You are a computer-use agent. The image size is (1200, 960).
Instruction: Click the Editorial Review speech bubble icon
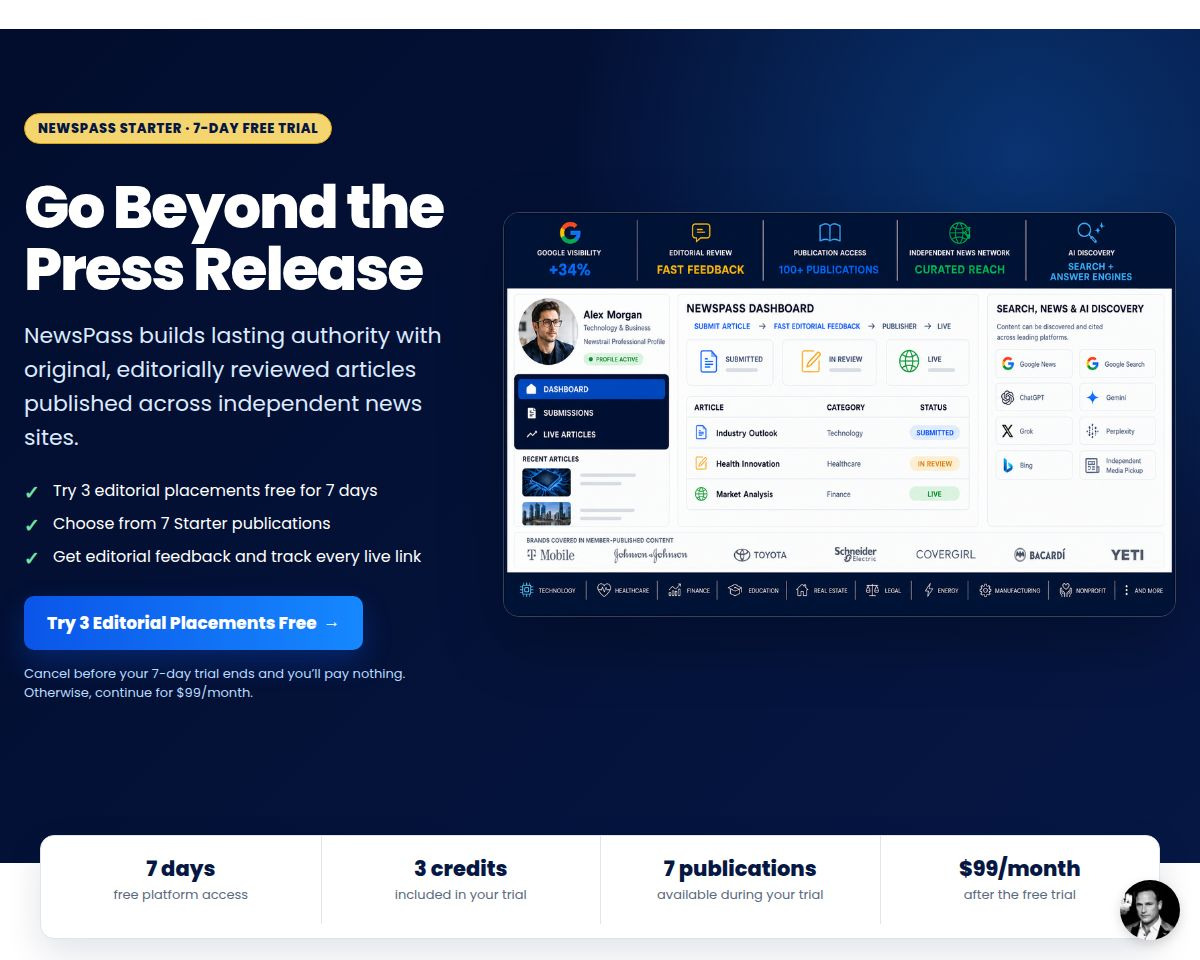[701, 233]
